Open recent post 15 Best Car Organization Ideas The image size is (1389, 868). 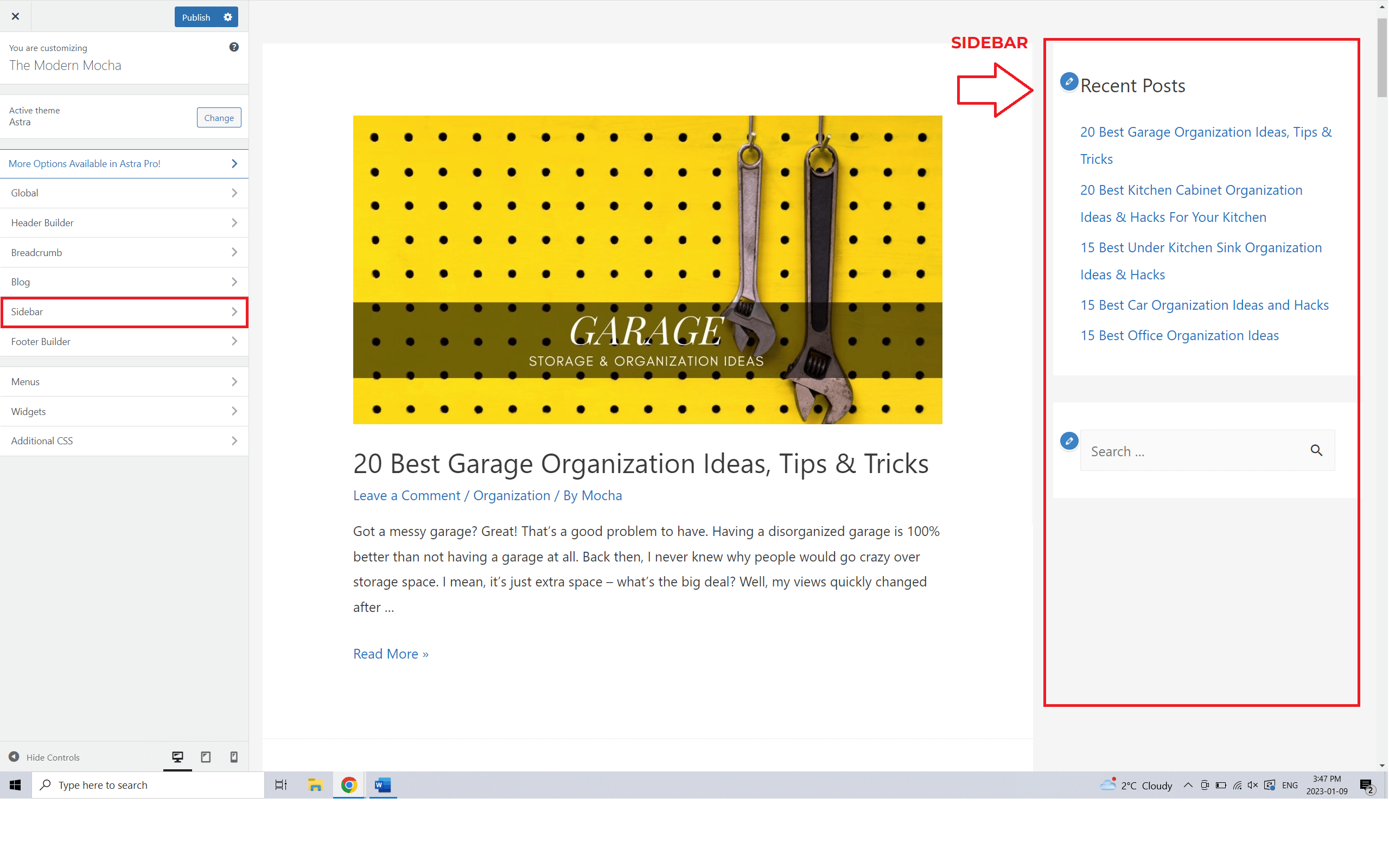click(x=1204, y=305)
